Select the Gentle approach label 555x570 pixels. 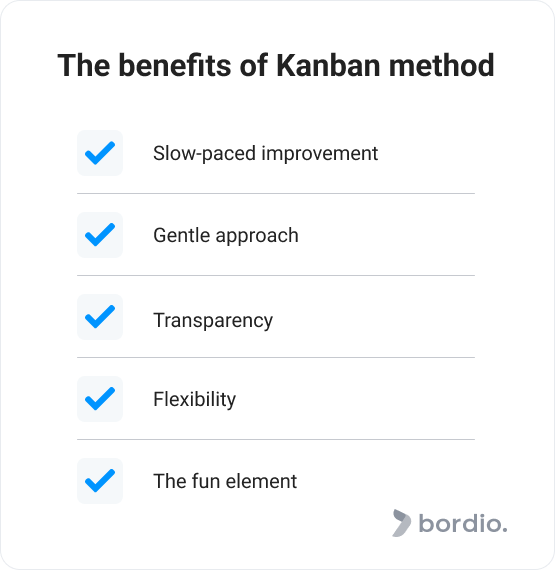tap(226, 236)
